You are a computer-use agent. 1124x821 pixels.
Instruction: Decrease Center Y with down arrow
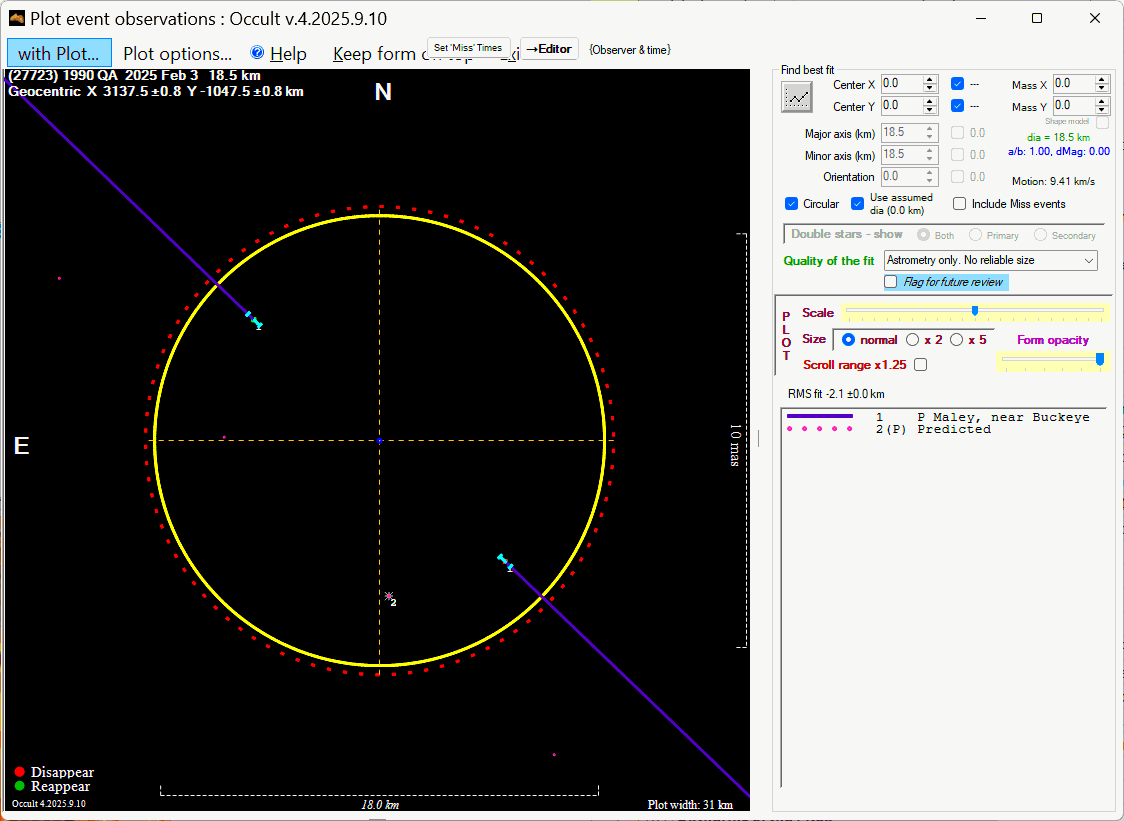click(x=930, y=110)
